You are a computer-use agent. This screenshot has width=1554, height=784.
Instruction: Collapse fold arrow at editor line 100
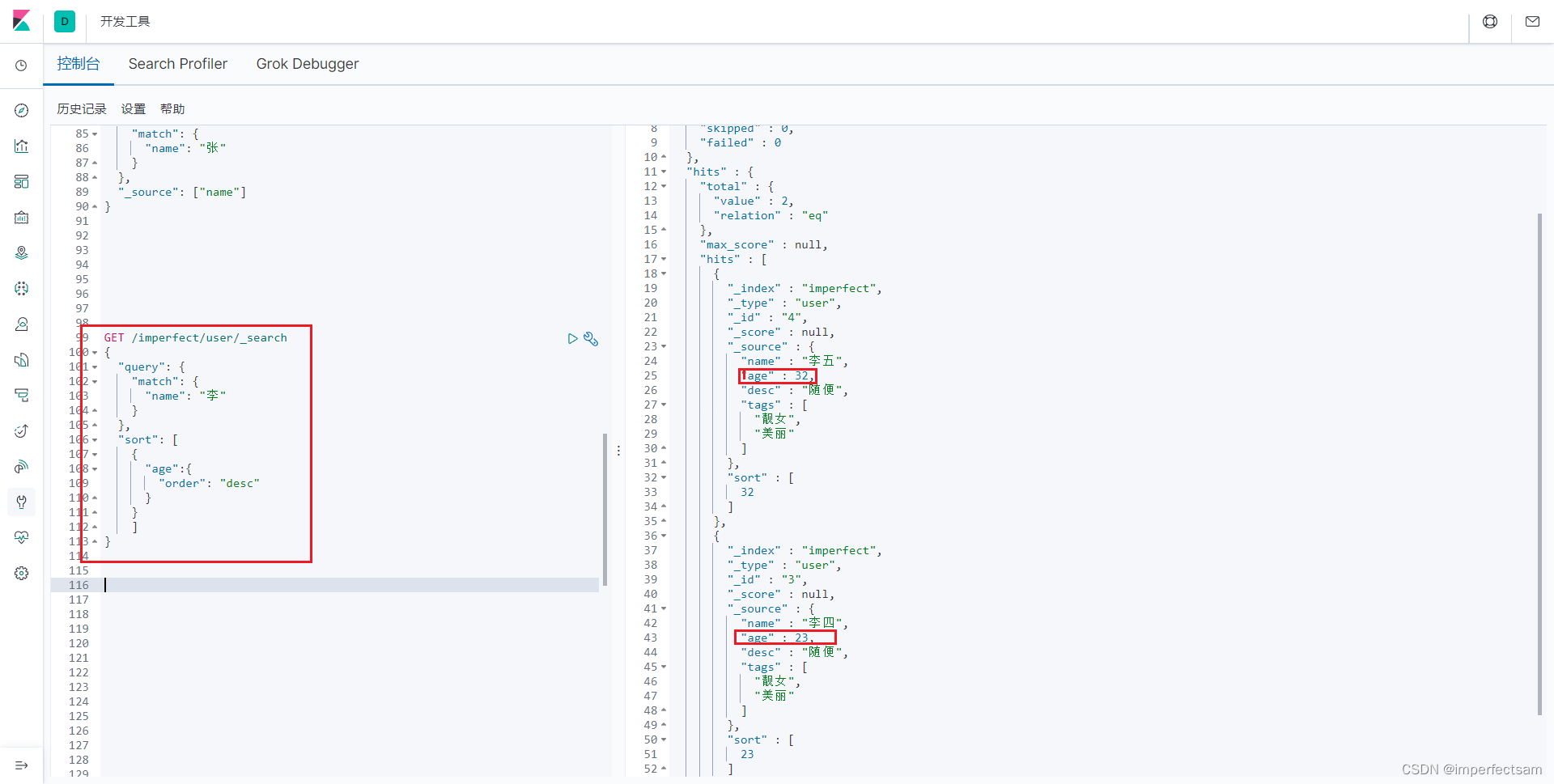pos(95,353)
